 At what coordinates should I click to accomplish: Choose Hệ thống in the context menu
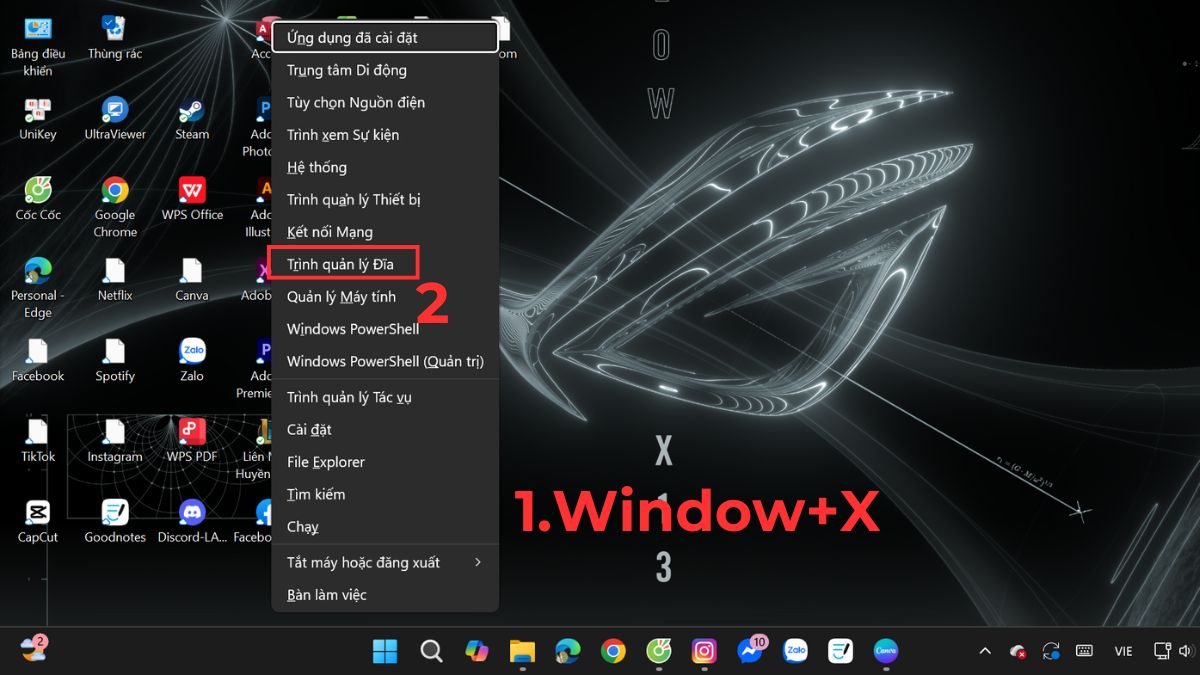(386, 167)
